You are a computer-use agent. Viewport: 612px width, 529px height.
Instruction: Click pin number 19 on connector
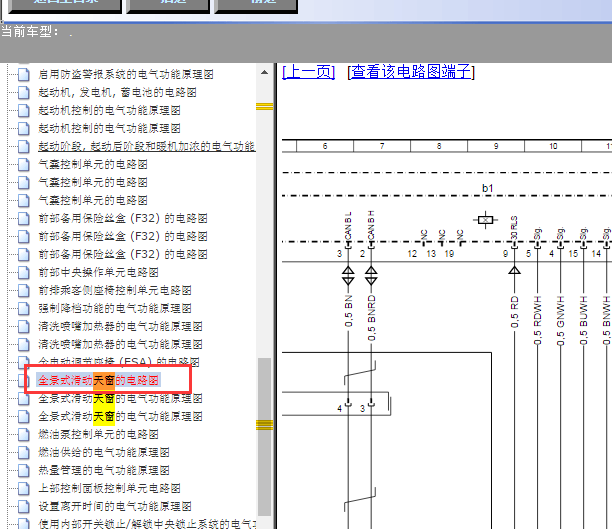[449, 254]
